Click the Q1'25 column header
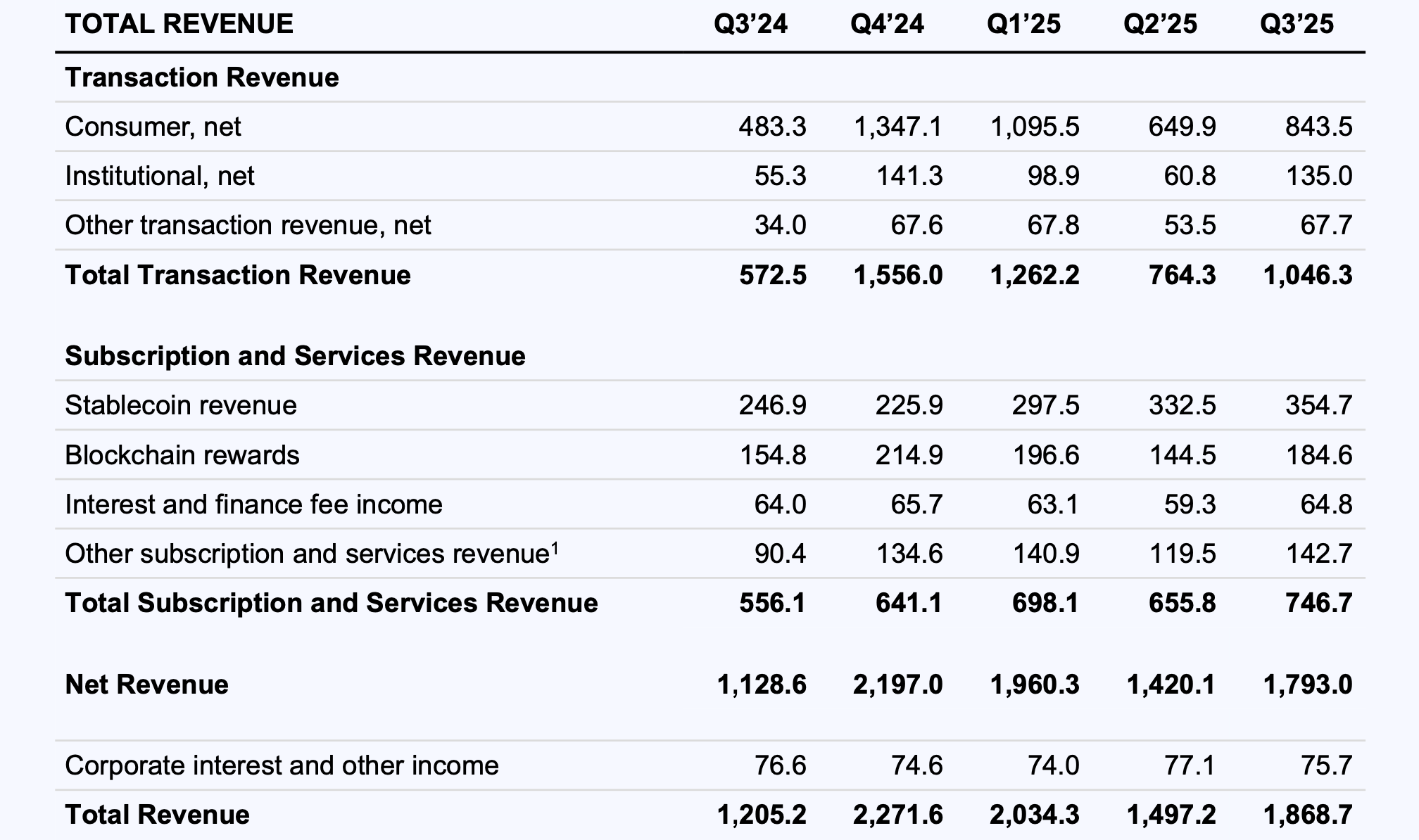The height and width of the screenshot is (840, 1419). click(1023, 25)
